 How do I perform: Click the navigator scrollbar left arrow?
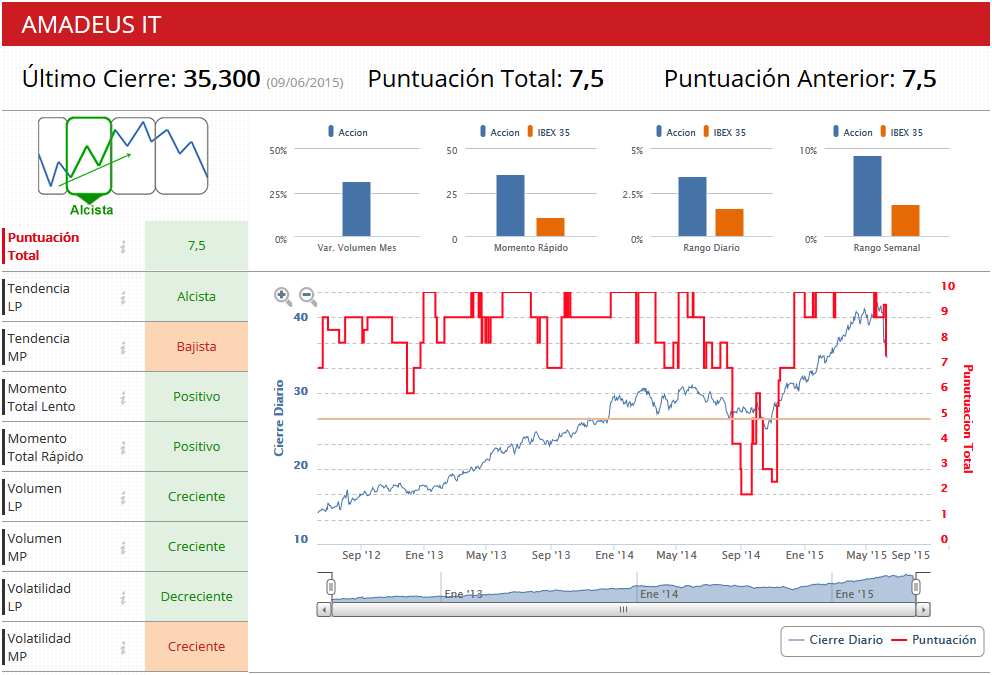324,610
